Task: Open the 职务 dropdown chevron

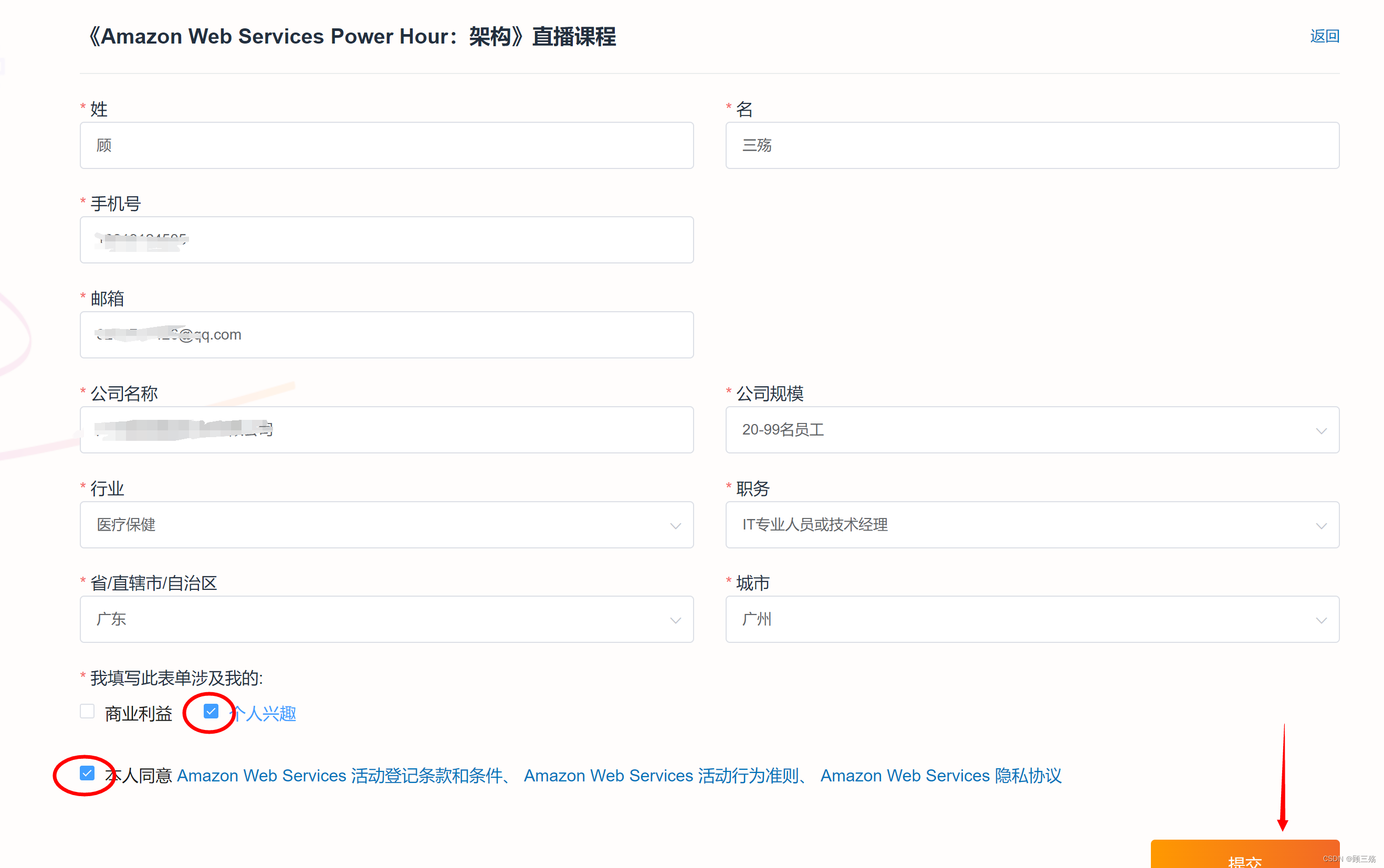Action: (x=1321, y=525)
